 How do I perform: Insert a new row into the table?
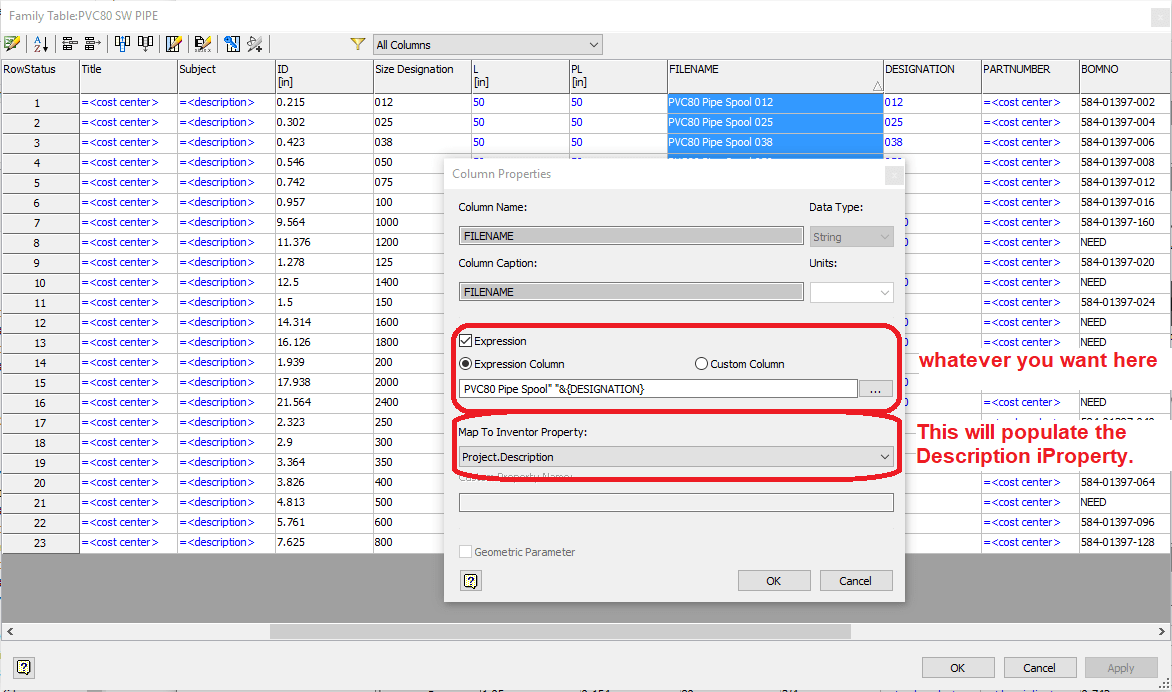pyautogui.click(x=120, y=44)
